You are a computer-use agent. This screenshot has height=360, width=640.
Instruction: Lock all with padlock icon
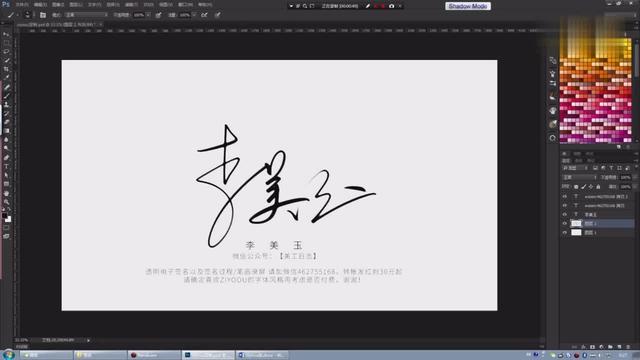coord(598,187)
